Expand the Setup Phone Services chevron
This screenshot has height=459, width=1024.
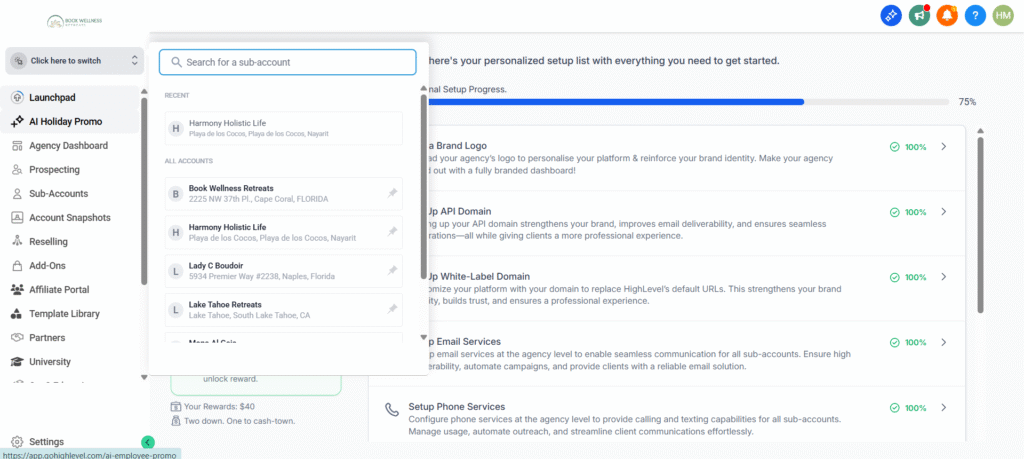[943, 408]
